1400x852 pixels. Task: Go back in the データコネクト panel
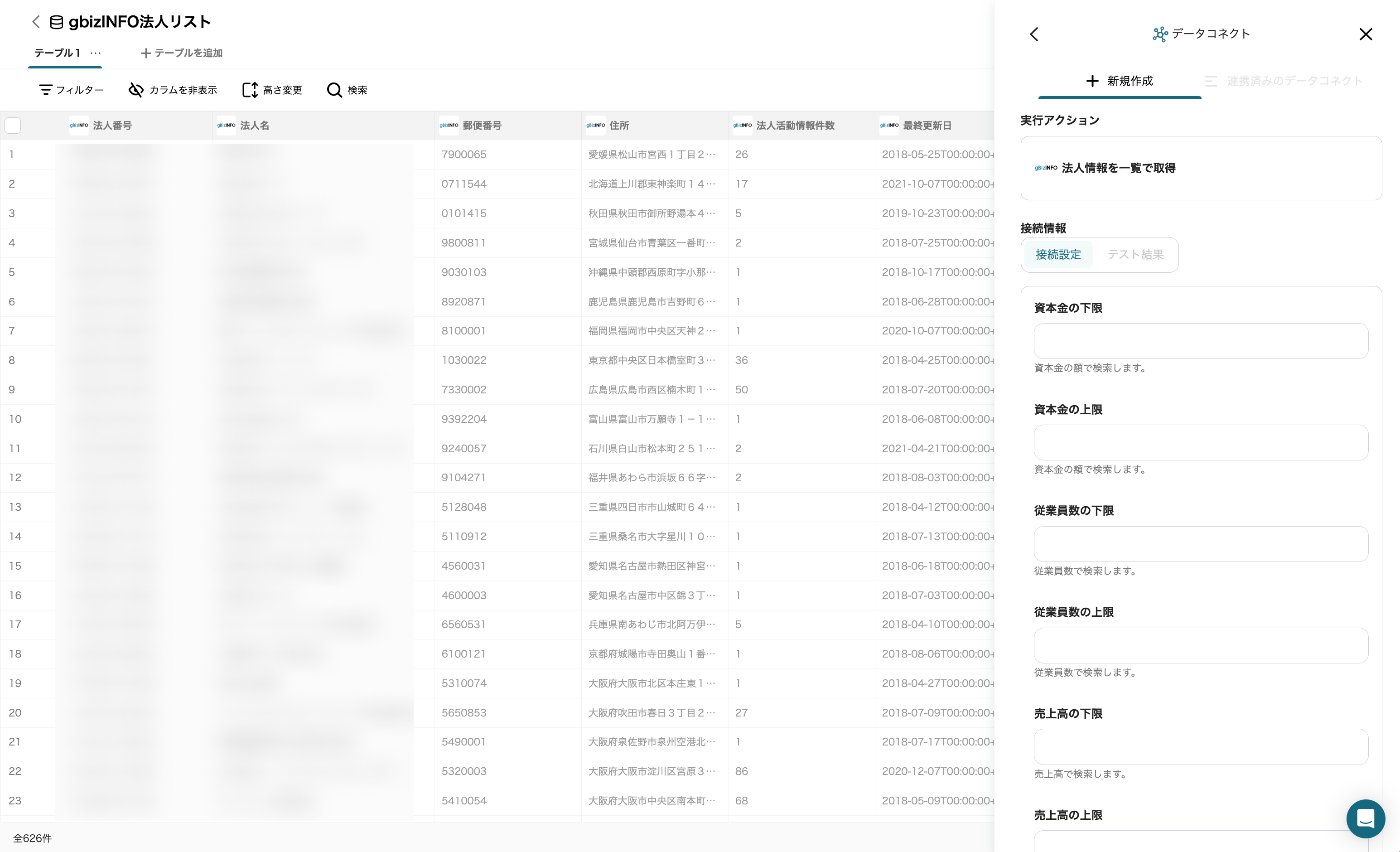1034,34
